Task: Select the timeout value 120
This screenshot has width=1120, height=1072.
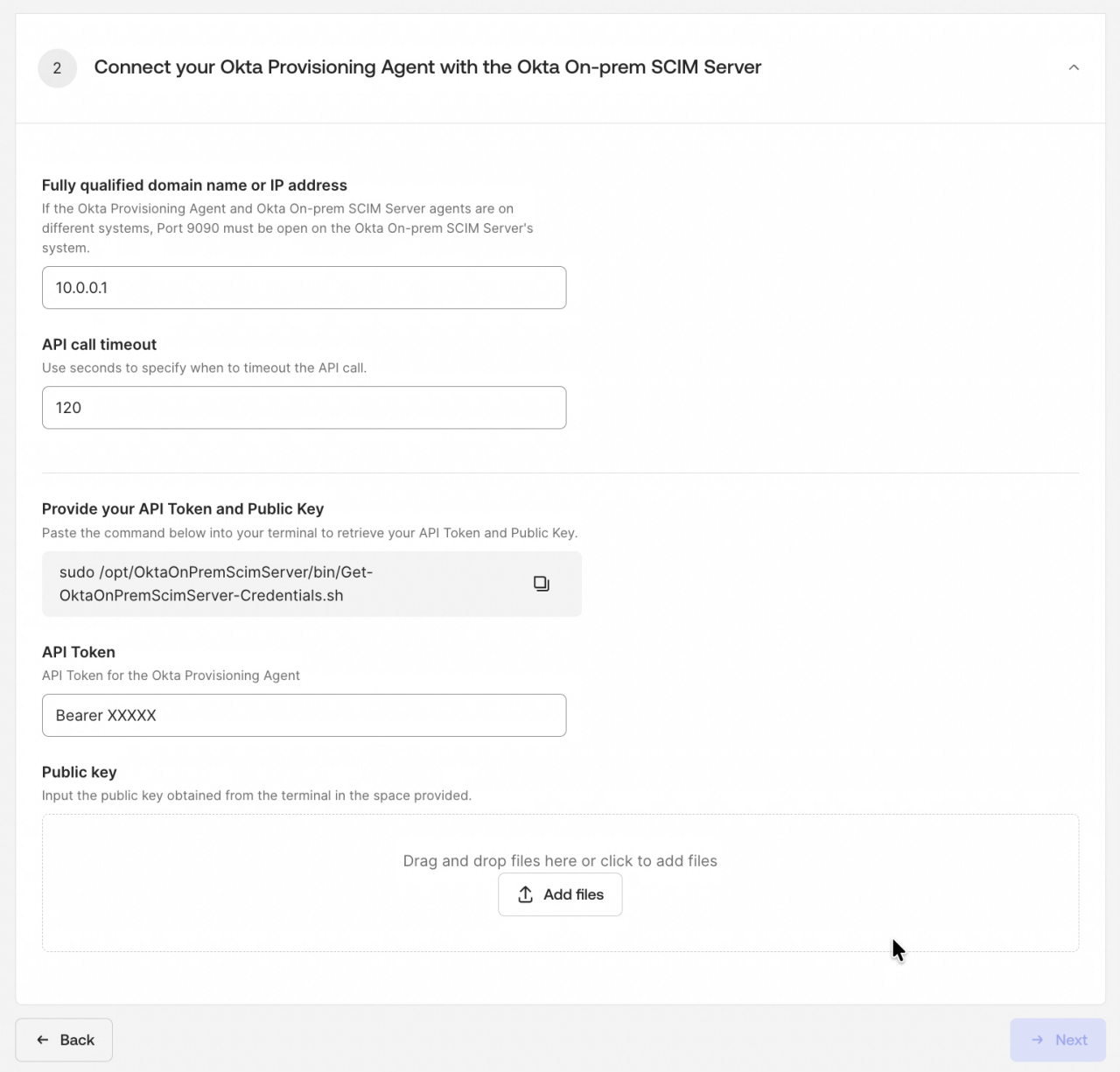Action: point(68,407)
